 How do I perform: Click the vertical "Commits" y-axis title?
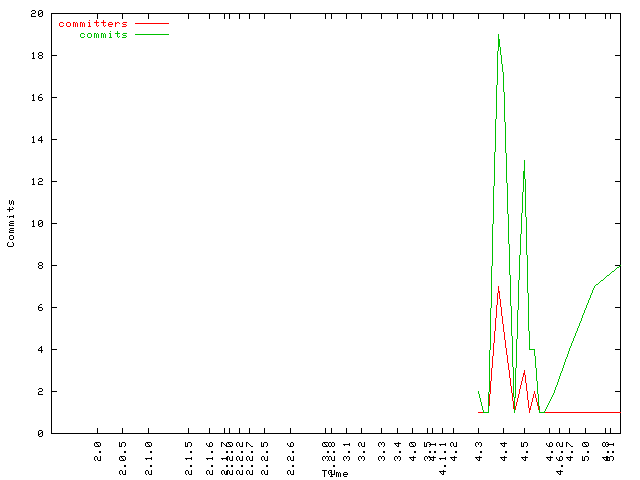(x=12, y=223)
